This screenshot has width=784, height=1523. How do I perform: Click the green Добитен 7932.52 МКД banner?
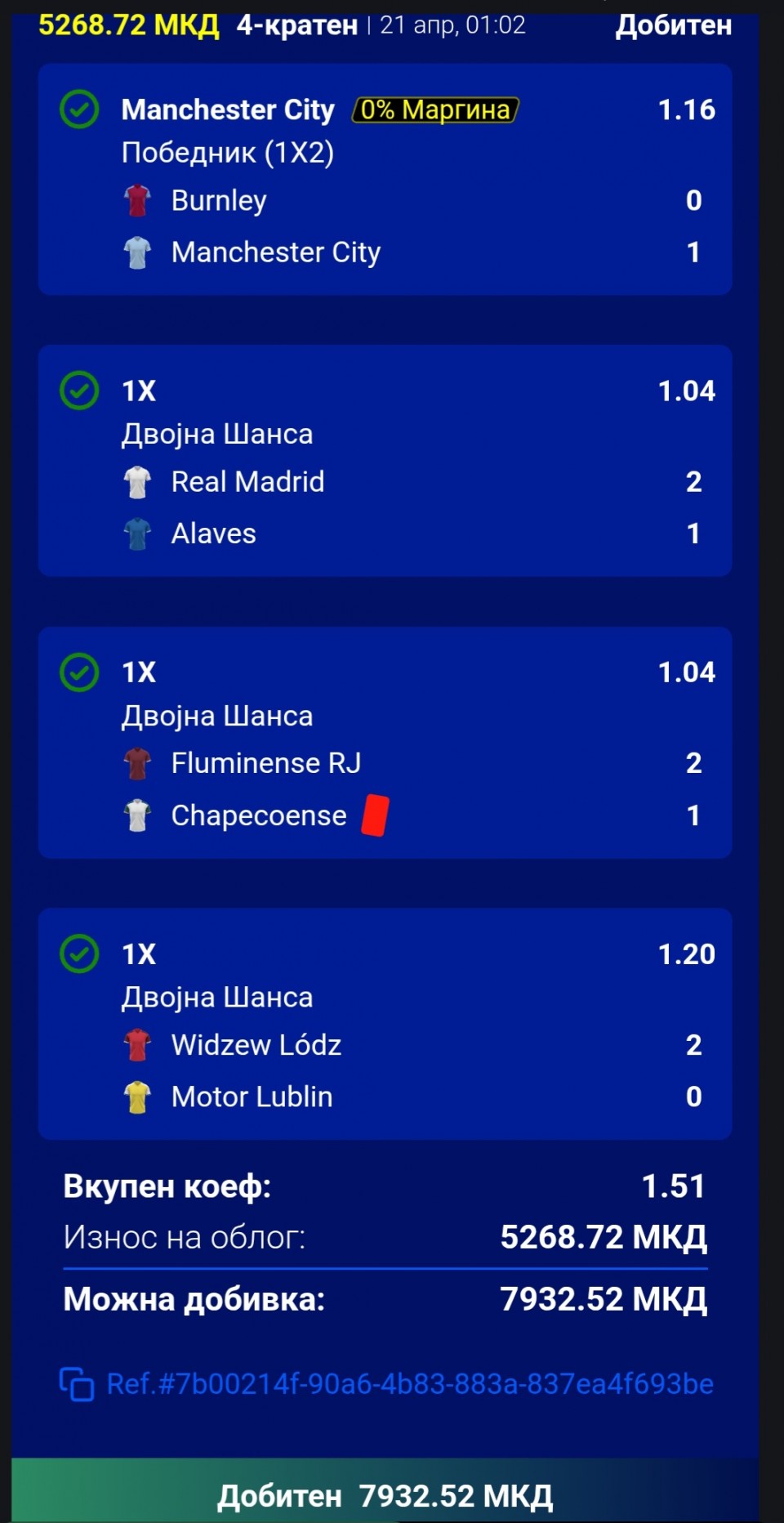click(385, 1495)
